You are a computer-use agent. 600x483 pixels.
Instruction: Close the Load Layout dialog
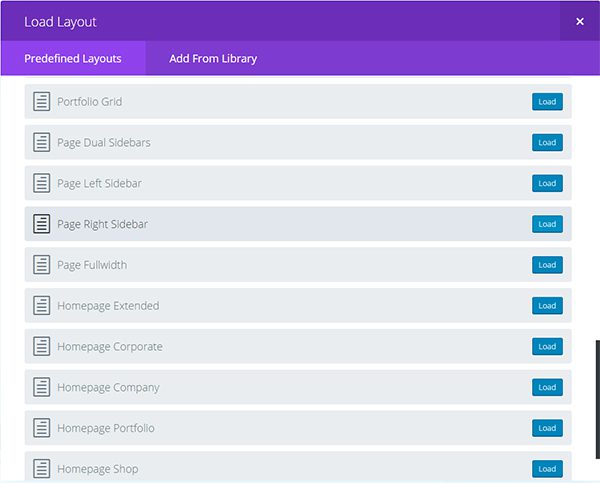(580, 21)
